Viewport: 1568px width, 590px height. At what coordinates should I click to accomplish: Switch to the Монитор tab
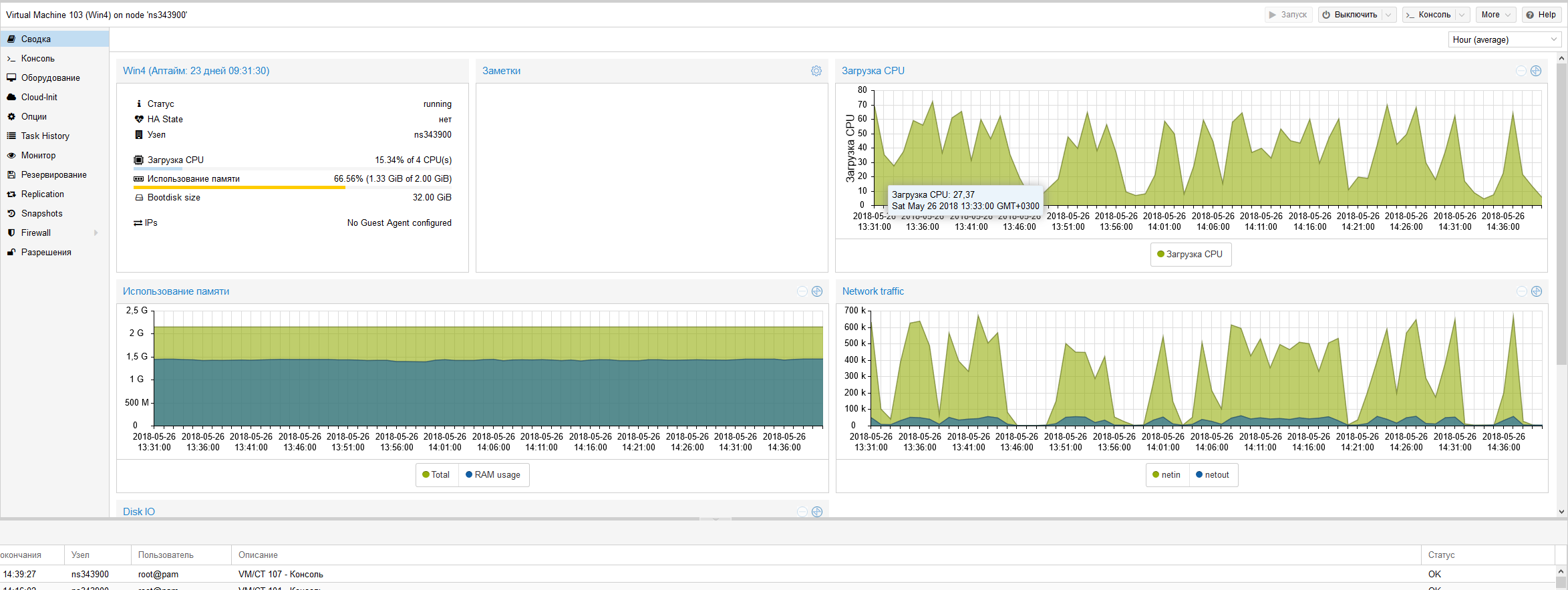coord(38,156)
